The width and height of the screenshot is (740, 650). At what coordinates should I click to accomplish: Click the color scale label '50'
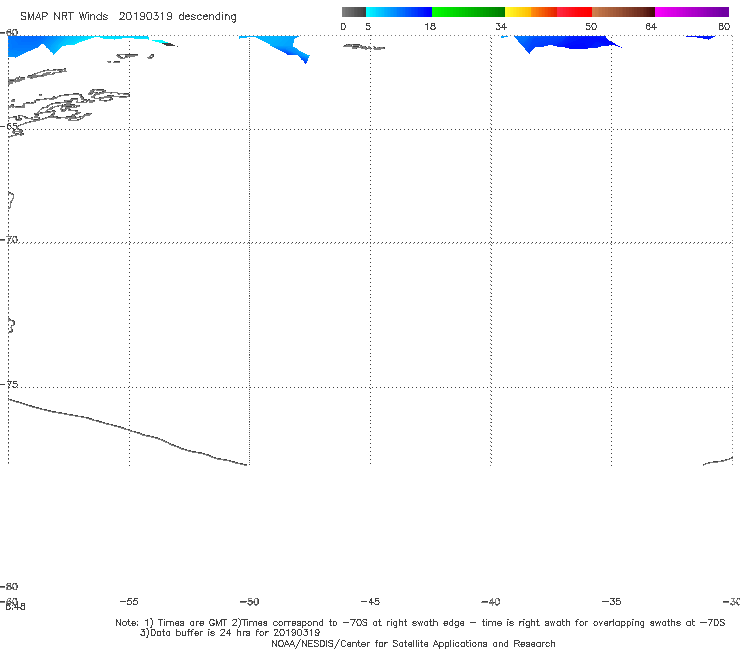pyautogui.click(x=591, y=26)
